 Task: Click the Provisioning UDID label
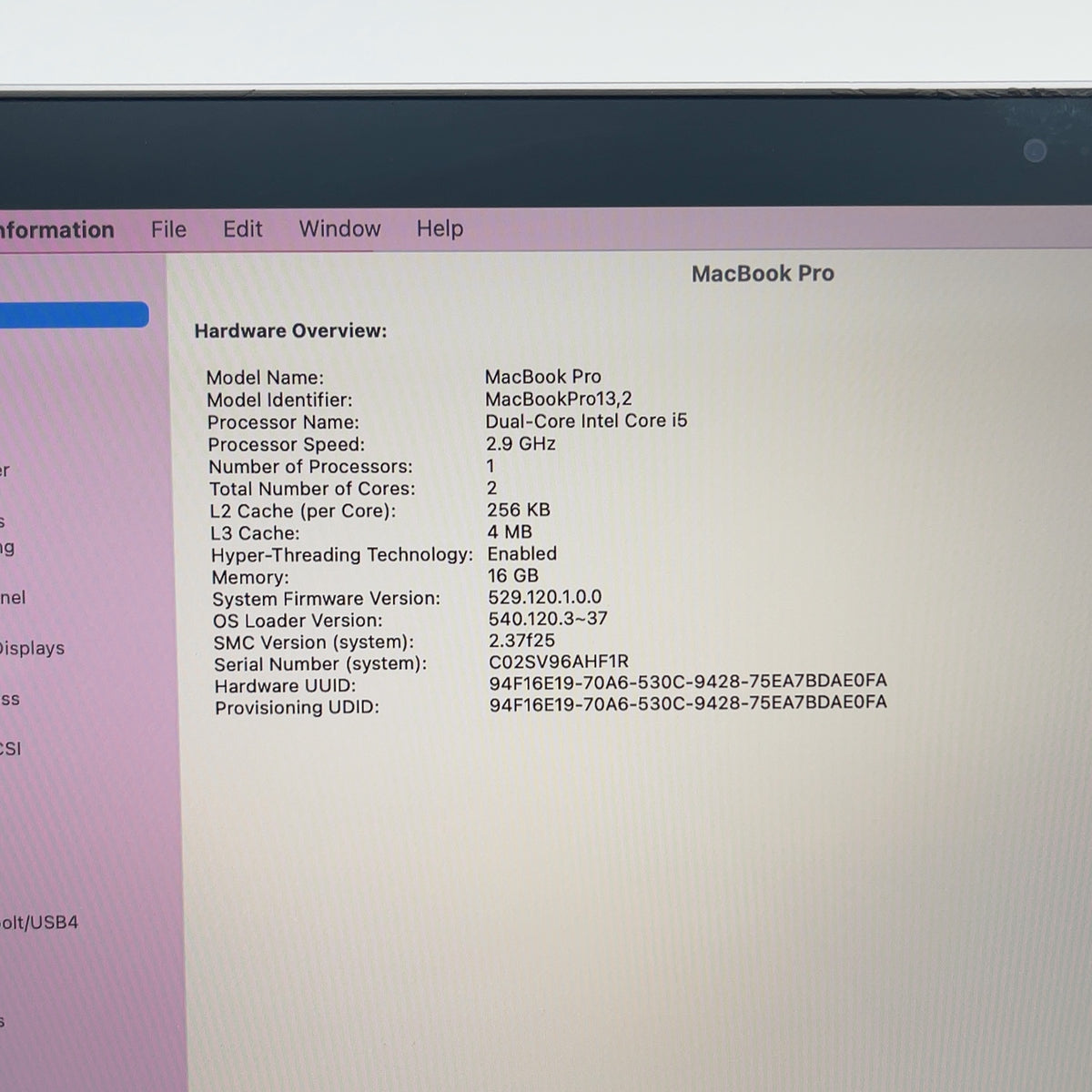tap(297, 708)
